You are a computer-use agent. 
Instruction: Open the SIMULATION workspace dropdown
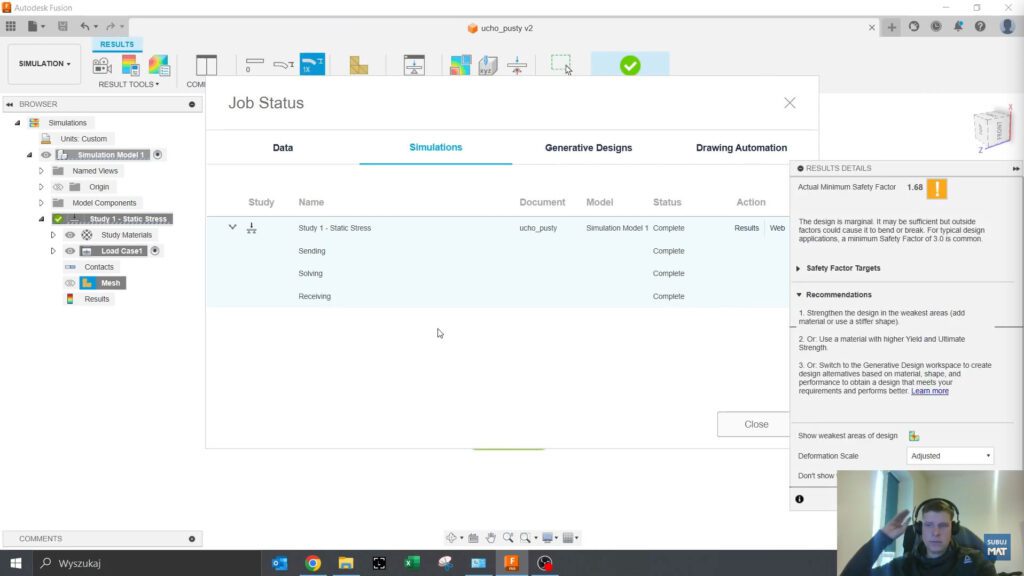[45, 64]
